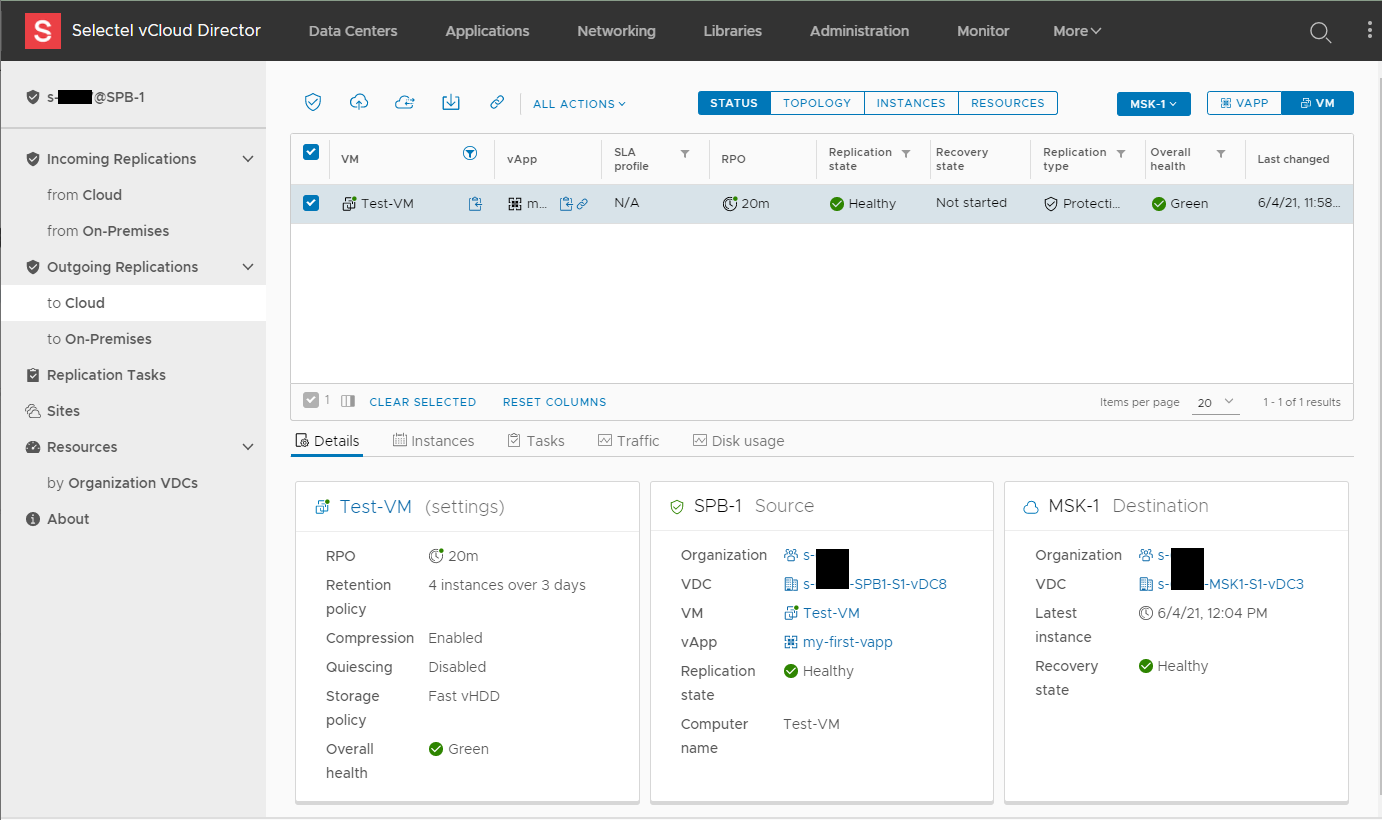1382x820 pixels.
Task: Open the Applications menu
Action: point(487,31)
